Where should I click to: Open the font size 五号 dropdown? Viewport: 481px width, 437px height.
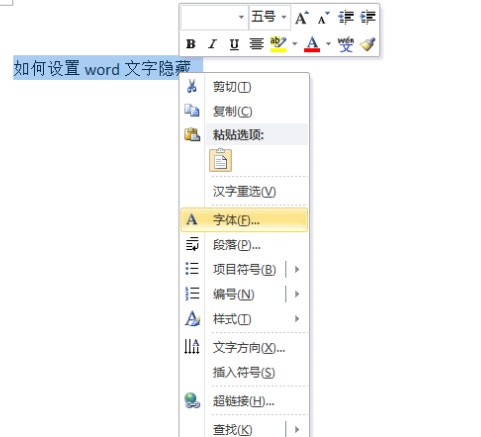284,17
